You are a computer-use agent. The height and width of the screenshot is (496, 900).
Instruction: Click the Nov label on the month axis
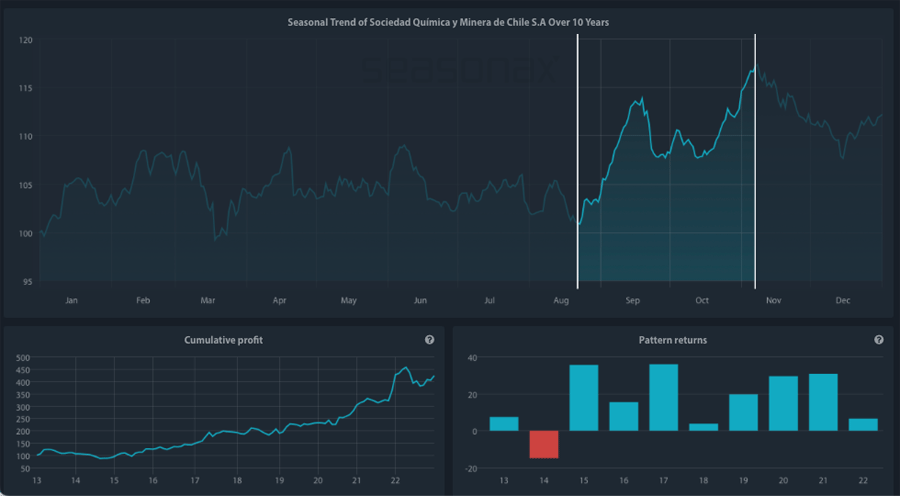point(772,300)
